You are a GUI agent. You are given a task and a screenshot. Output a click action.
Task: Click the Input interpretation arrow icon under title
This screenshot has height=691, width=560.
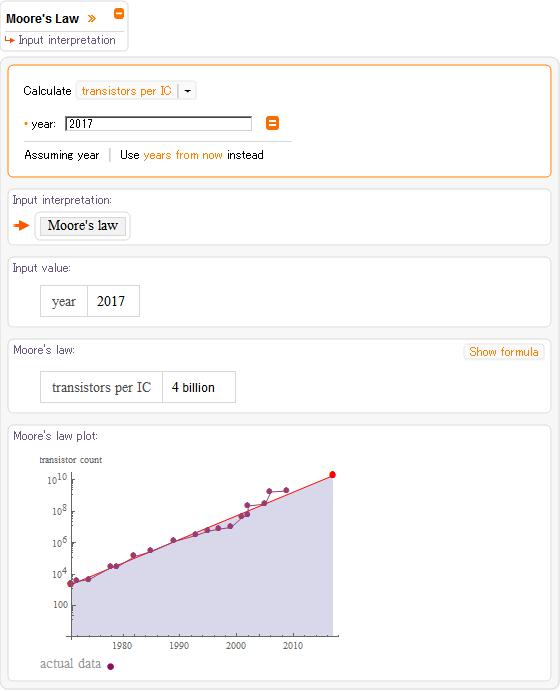tap(9, 40)
